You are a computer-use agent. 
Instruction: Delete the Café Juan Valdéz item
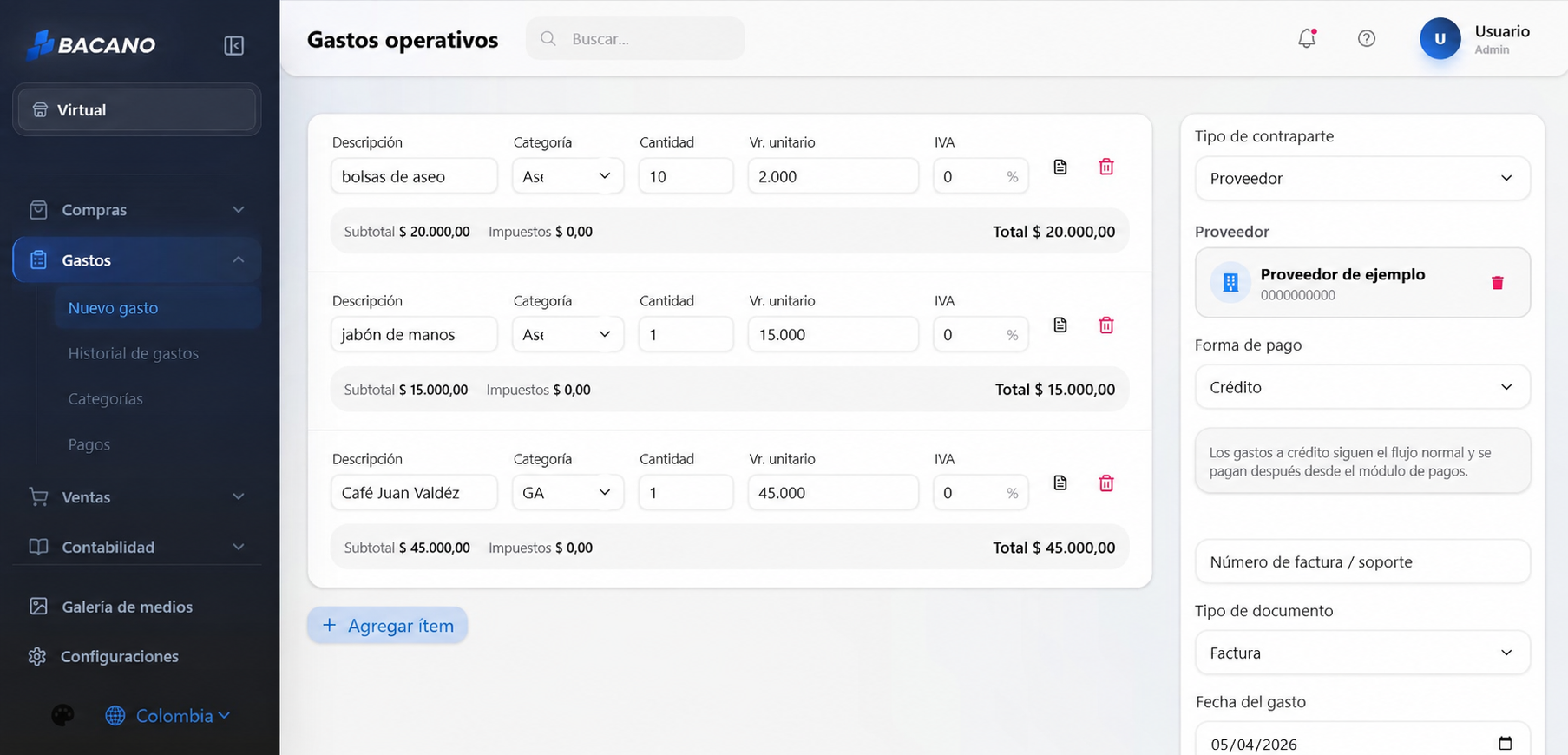[1106, 483]
